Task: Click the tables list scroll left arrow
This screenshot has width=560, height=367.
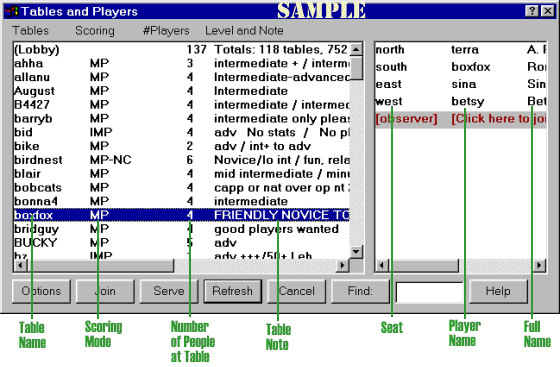Action: click(20, 265)
